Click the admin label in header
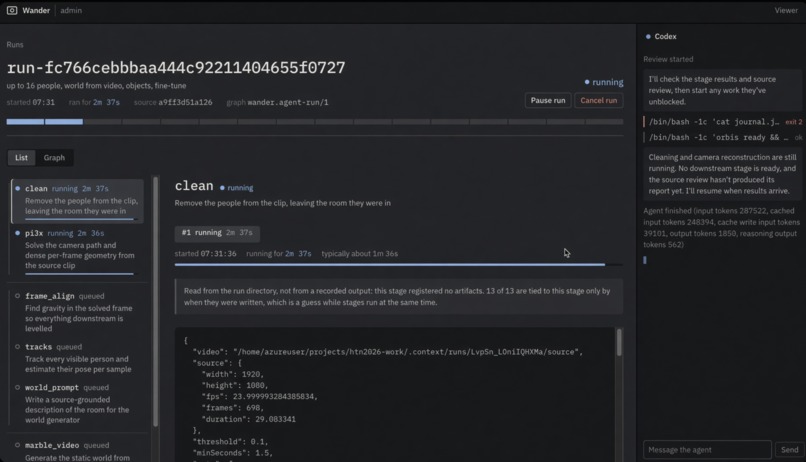806x462 pixels. tap(71, 10)
